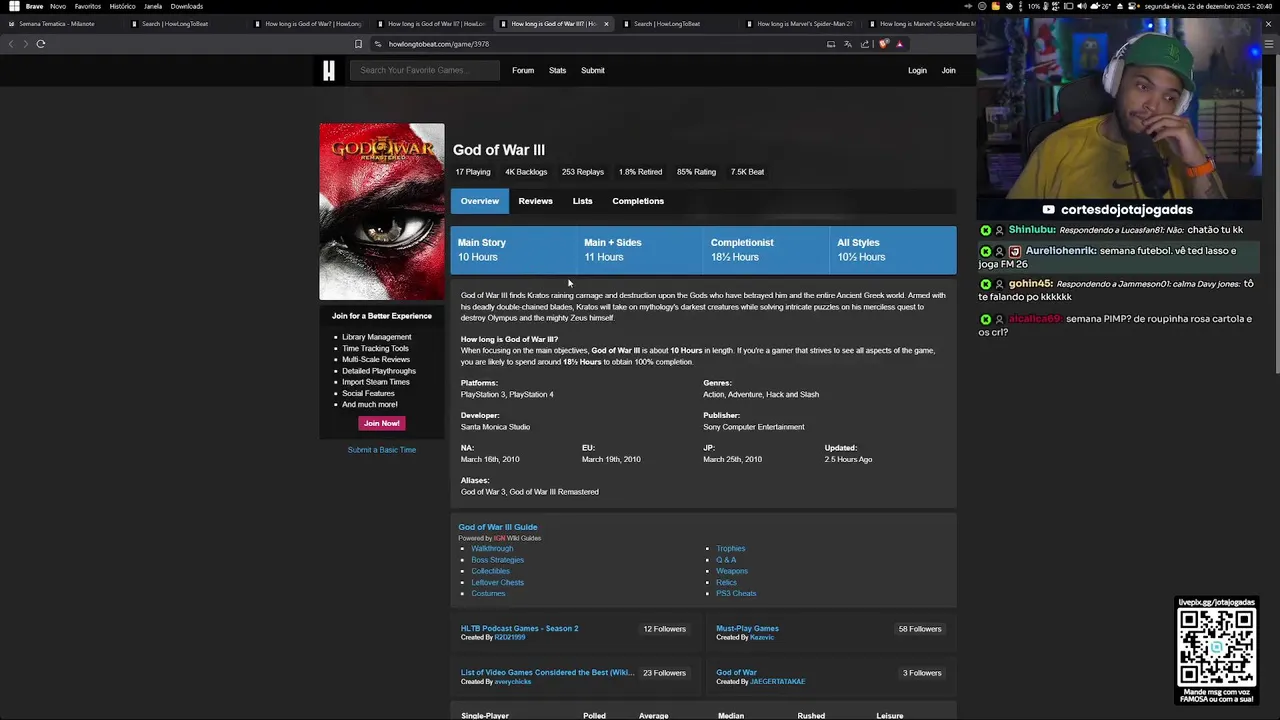Viewport: 1280px width, 720px height.
Task: Open the browser hamburger menu
Action: coord(1270,44)
